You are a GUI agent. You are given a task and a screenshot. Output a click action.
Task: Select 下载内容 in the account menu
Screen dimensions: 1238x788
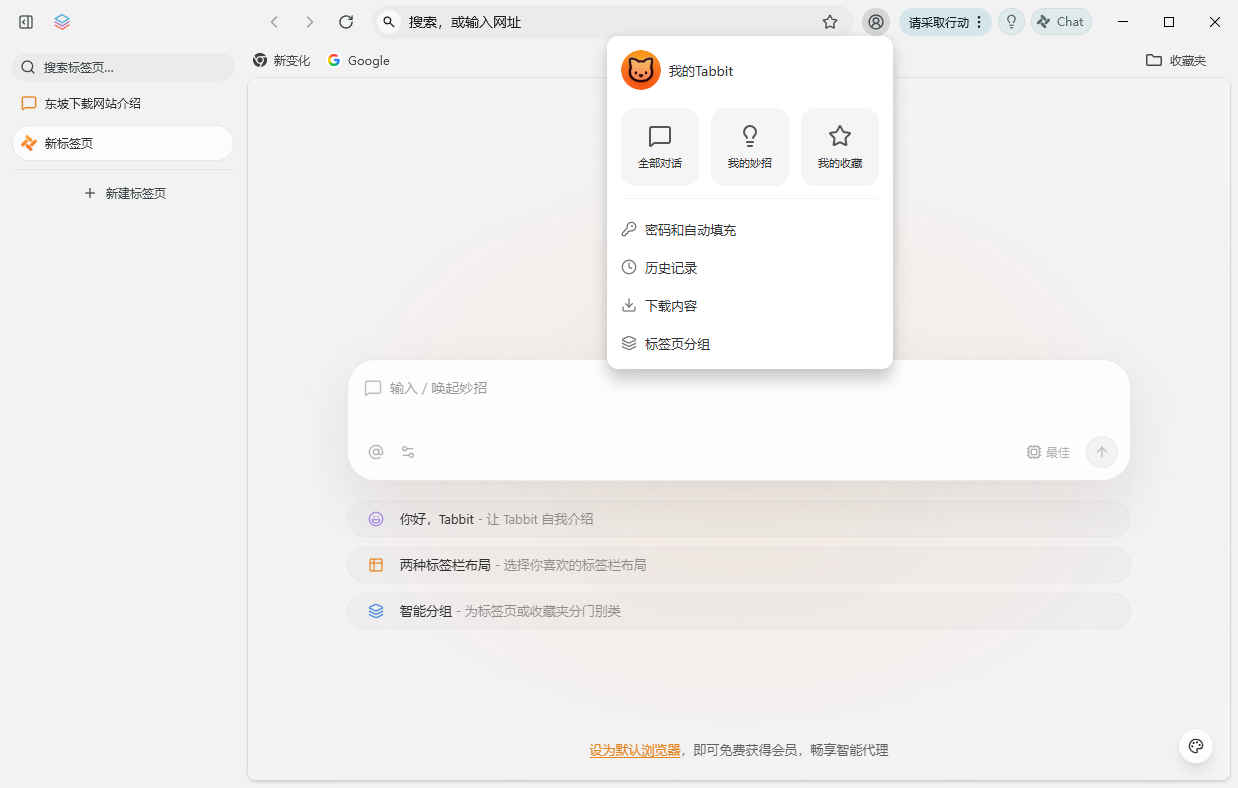tap(670, 305)
